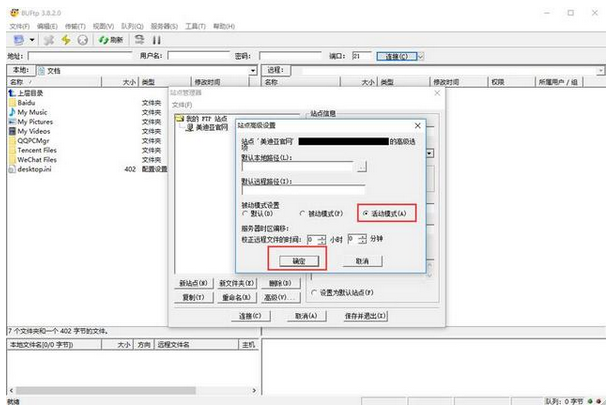Sort remote files by 权限 column header
The width and height of the screenshot is (610, 412).
(x=511, y=82)
